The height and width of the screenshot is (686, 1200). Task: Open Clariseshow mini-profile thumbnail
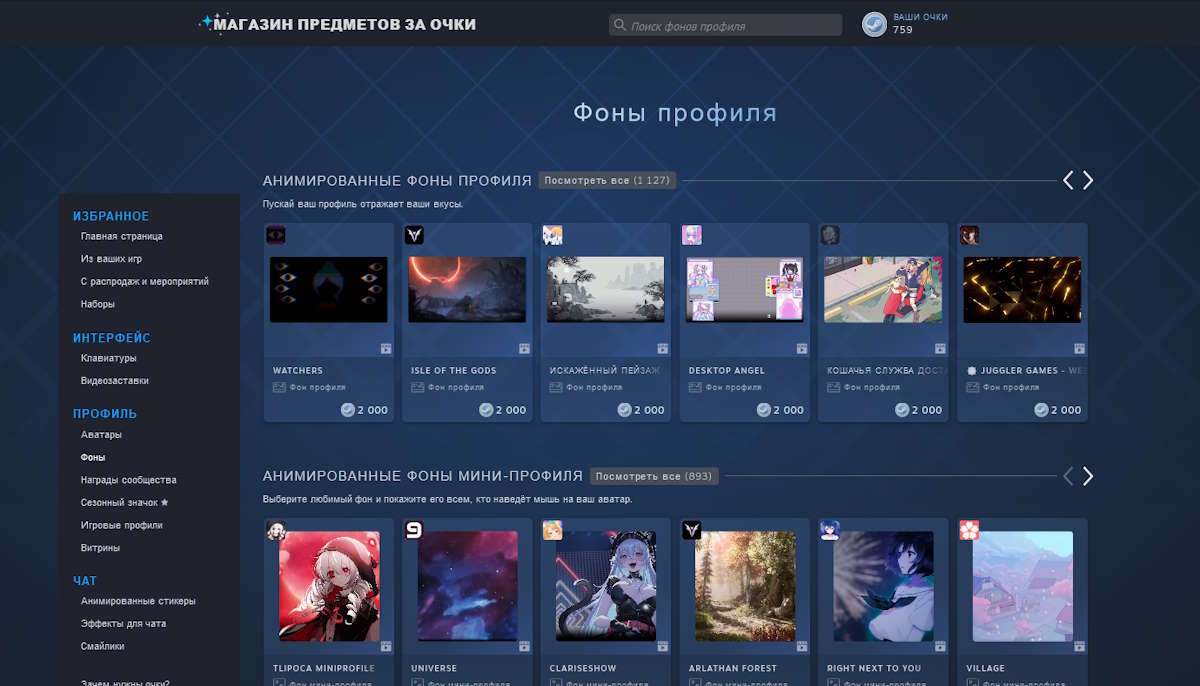coord(606,586)
